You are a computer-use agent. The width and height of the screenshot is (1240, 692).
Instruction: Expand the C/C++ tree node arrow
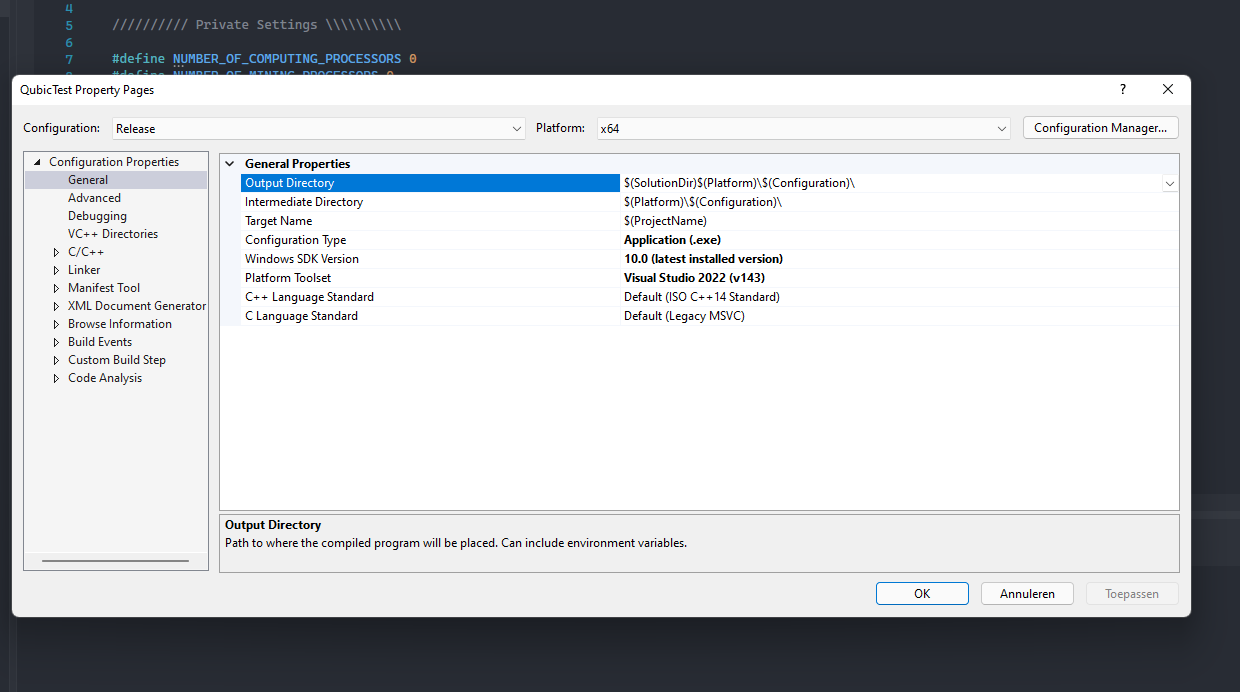pyautogui.click(x=57, y=252)
